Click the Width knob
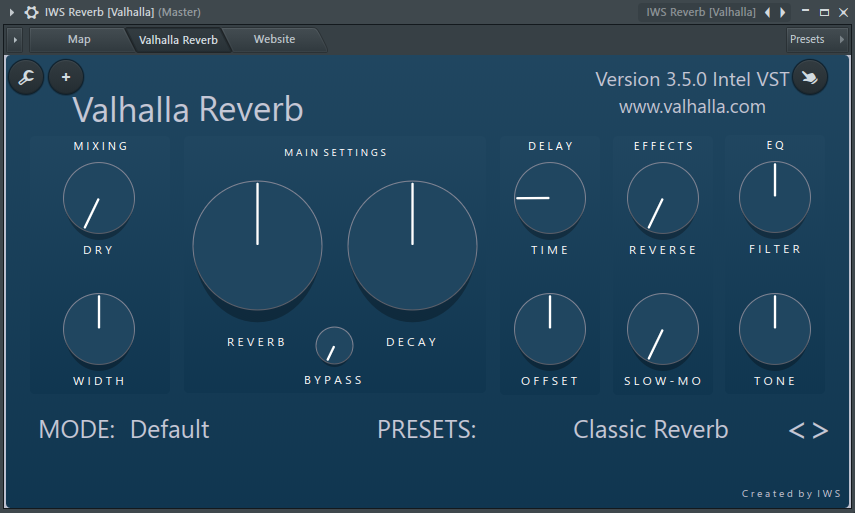The image size is (855, 513). 99,329
